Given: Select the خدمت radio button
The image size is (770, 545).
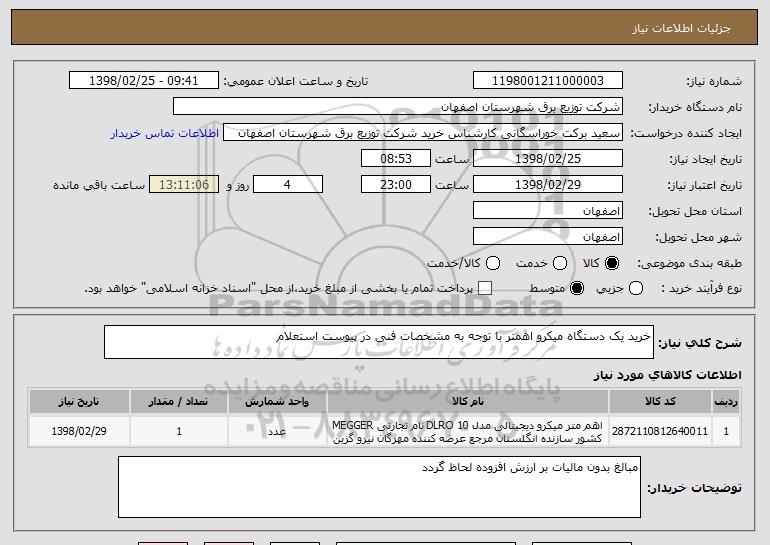Looking at the screenshot, I should (560, 263).
